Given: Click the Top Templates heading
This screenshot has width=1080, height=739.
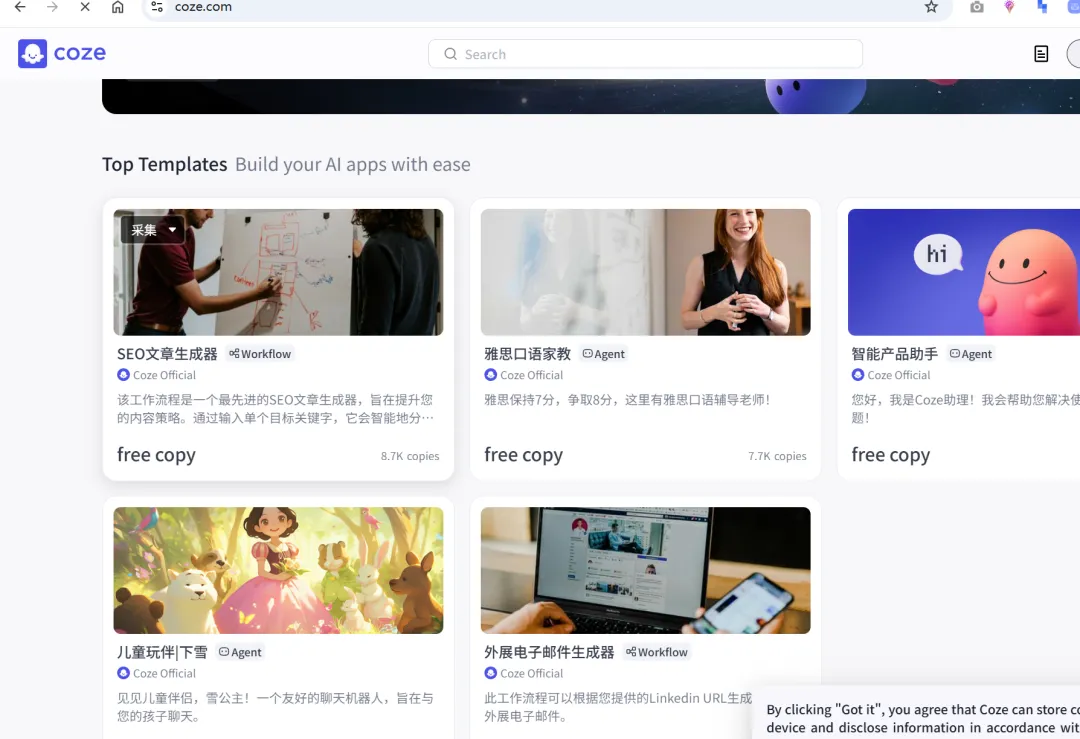Looking at the screenshot, I should [x=165, y=165].
